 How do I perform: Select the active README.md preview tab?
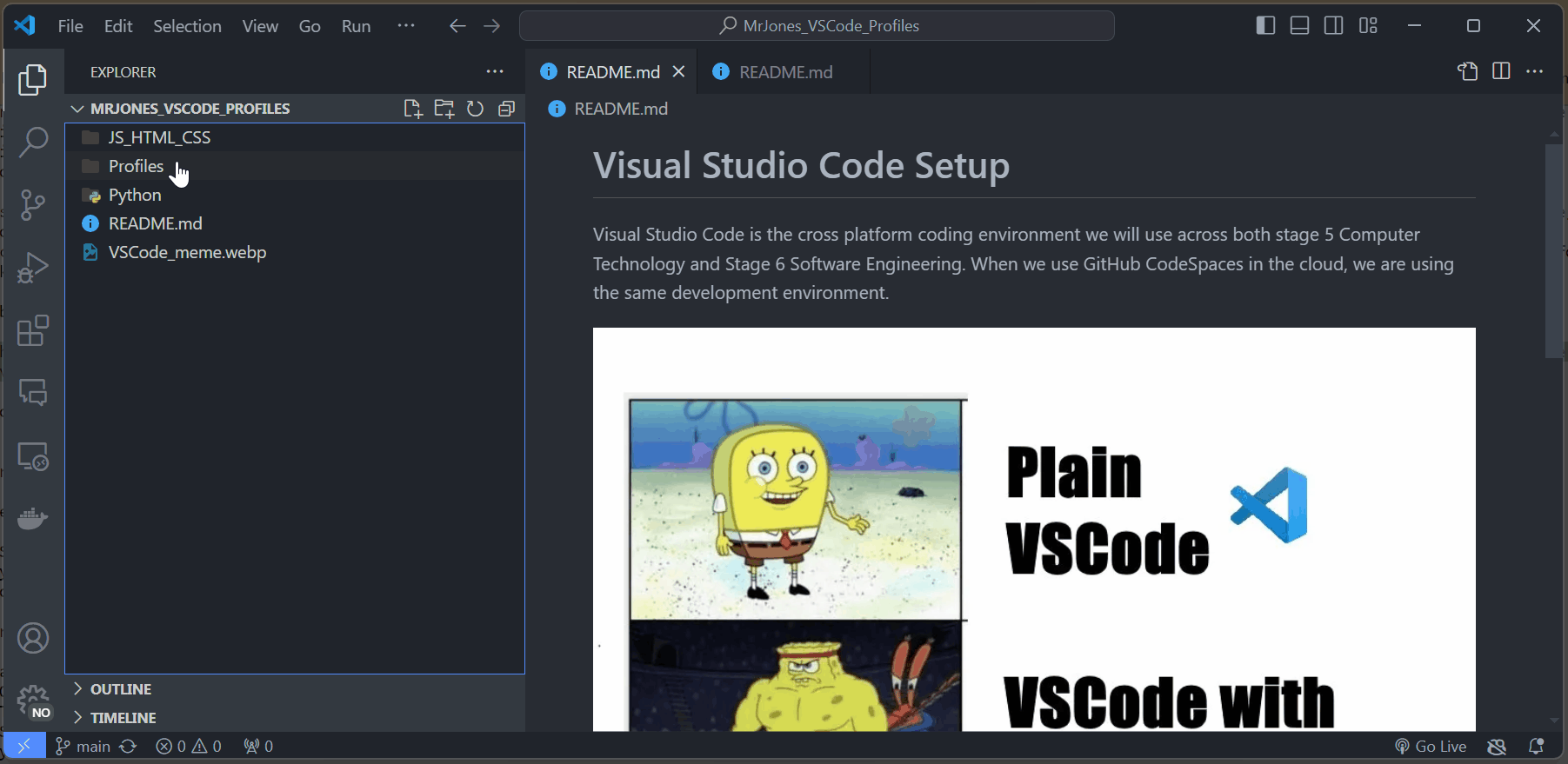click(x=612, y=72)
